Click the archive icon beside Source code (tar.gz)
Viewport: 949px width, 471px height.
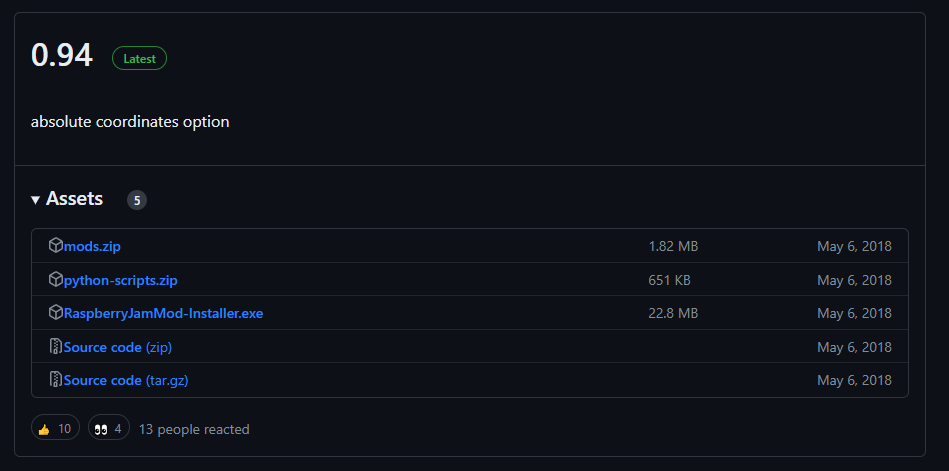pos(56,380)
